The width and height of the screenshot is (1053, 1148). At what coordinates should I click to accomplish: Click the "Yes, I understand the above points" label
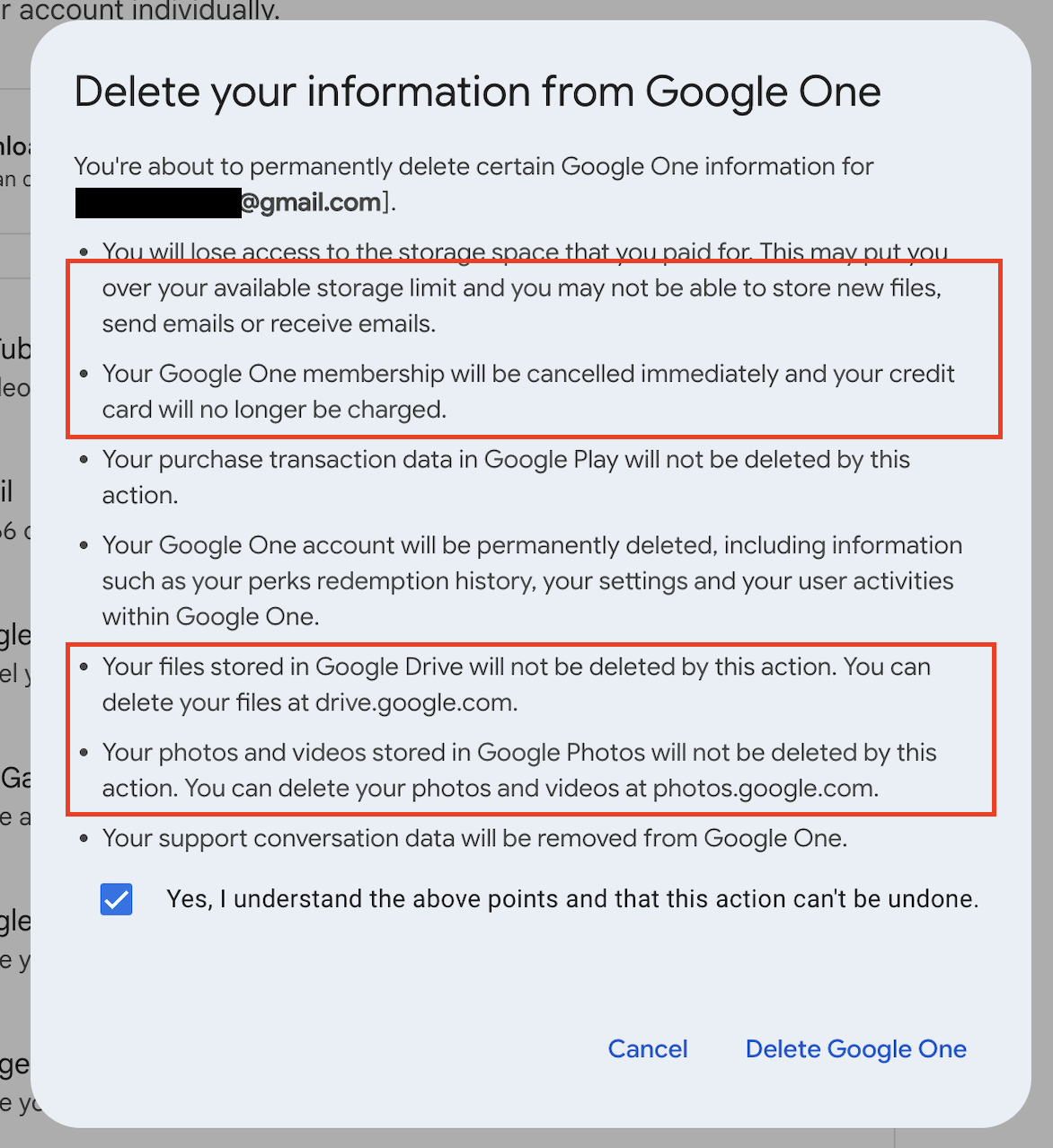571,899
